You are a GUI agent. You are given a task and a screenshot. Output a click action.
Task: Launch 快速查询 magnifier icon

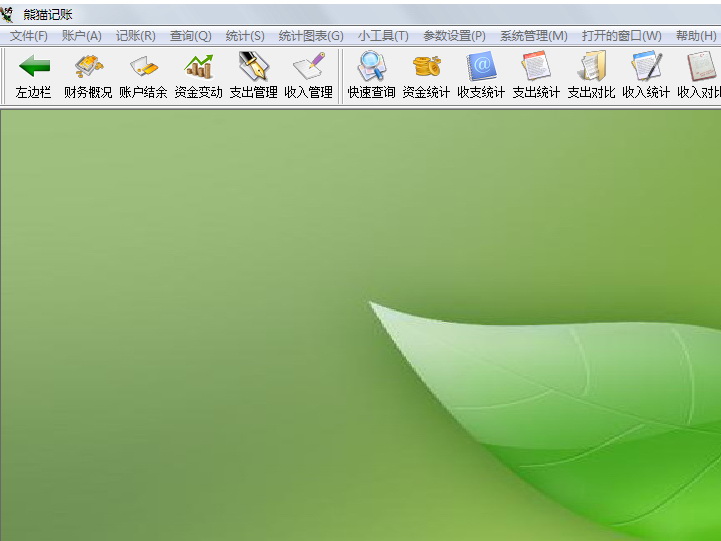[x=371, y=68]
